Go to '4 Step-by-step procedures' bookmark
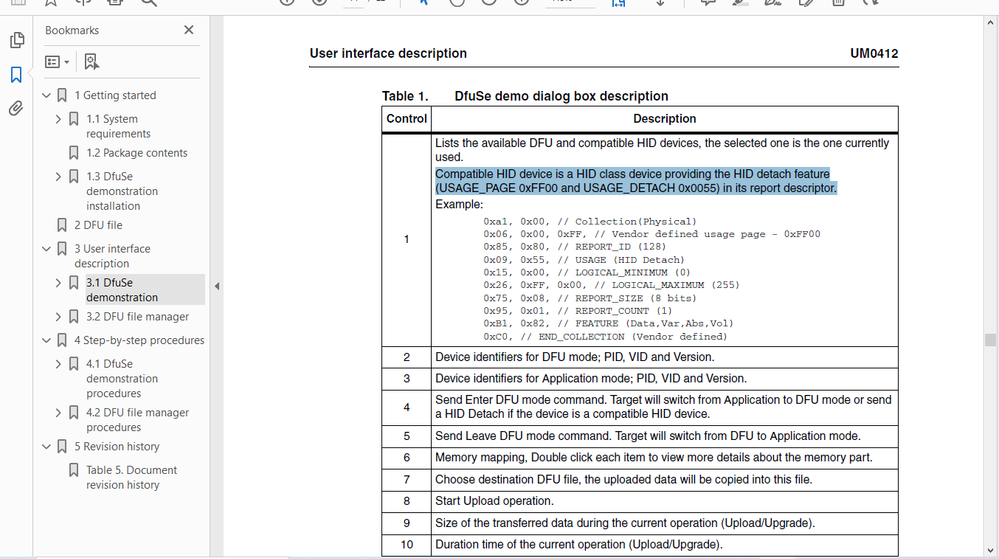The height and width of the screenshot is (559, 999). click(x=139, y=340)
